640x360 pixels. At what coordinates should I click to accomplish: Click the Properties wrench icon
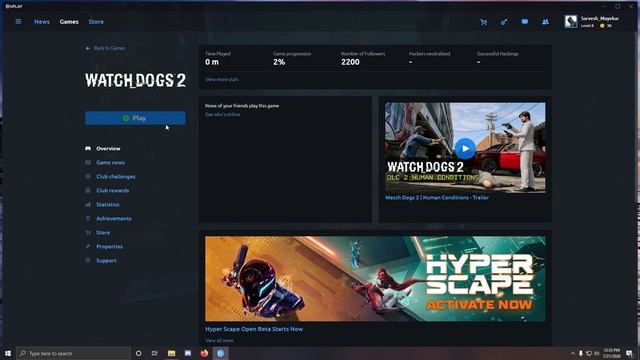click(x=88, y=247)
